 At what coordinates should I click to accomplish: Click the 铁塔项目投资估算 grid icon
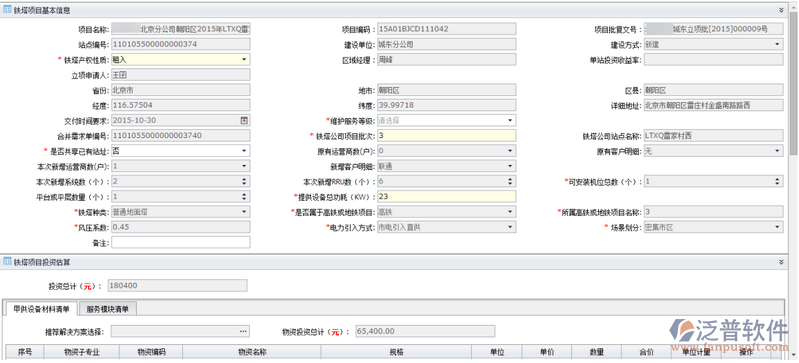(8, 262)
